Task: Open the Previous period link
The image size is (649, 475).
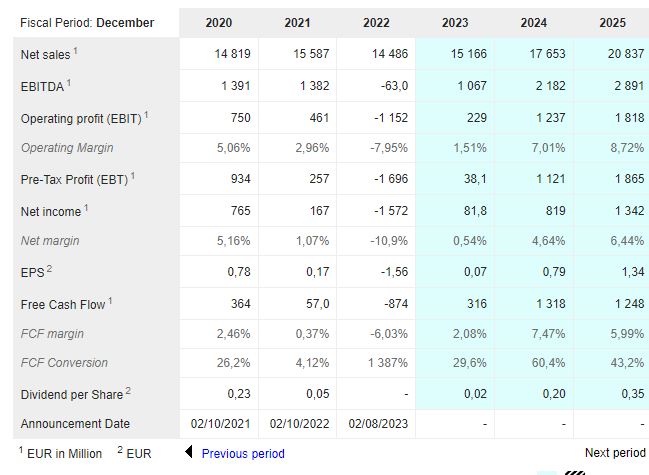Action: (x=243, y=453)
